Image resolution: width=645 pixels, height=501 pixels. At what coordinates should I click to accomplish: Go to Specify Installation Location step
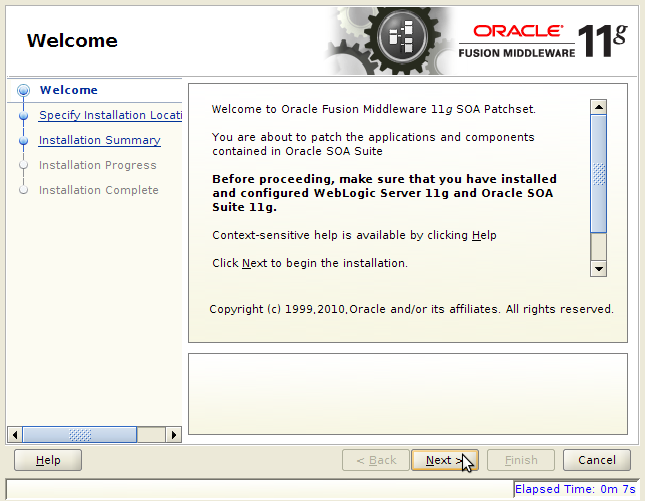110,115
